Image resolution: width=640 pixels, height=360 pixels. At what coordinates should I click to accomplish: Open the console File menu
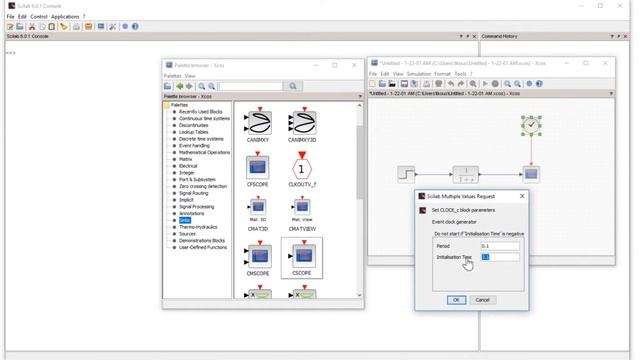point(10,17)
